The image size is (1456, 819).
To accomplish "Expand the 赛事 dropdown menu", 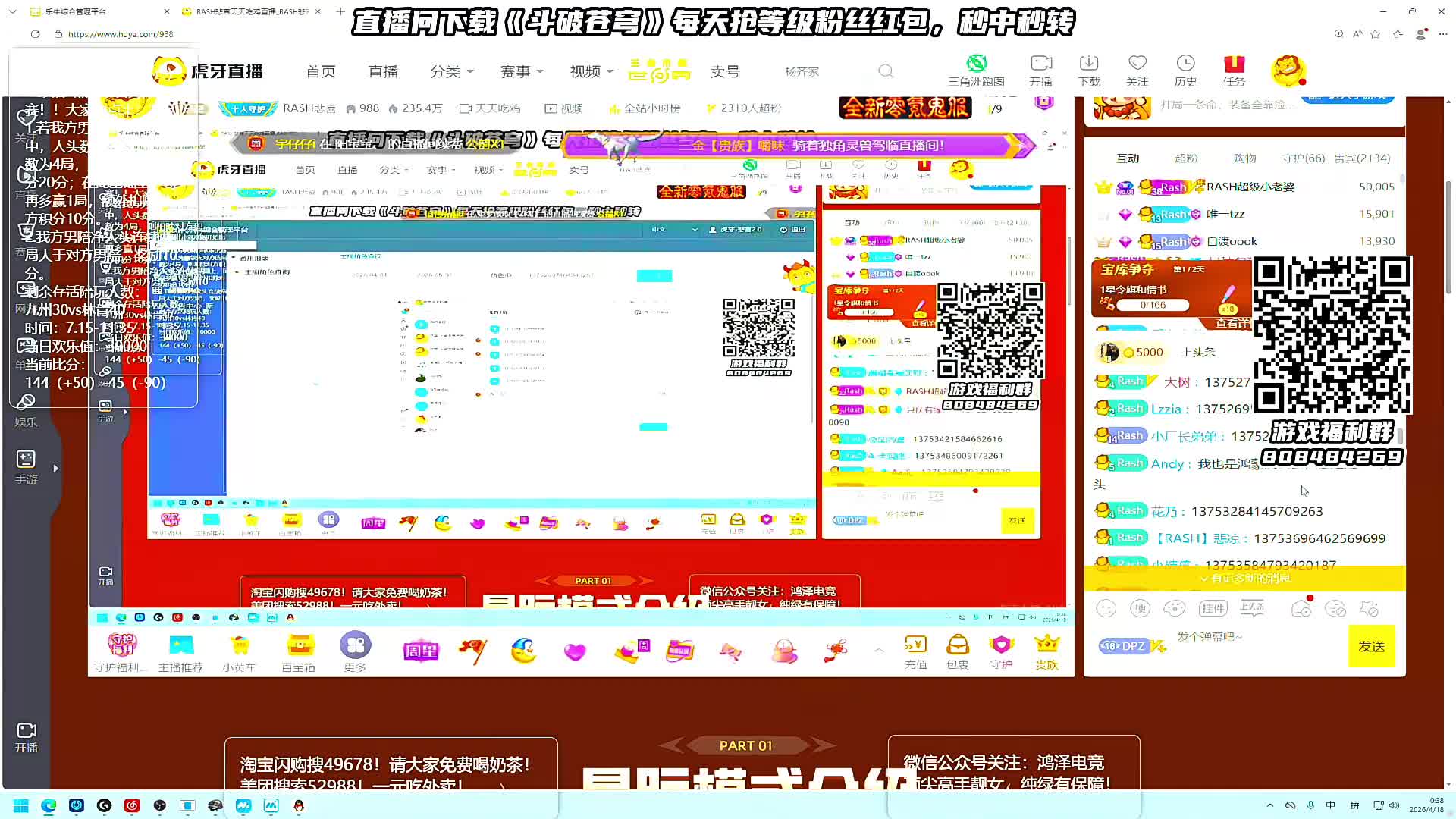I will (522, 71).
